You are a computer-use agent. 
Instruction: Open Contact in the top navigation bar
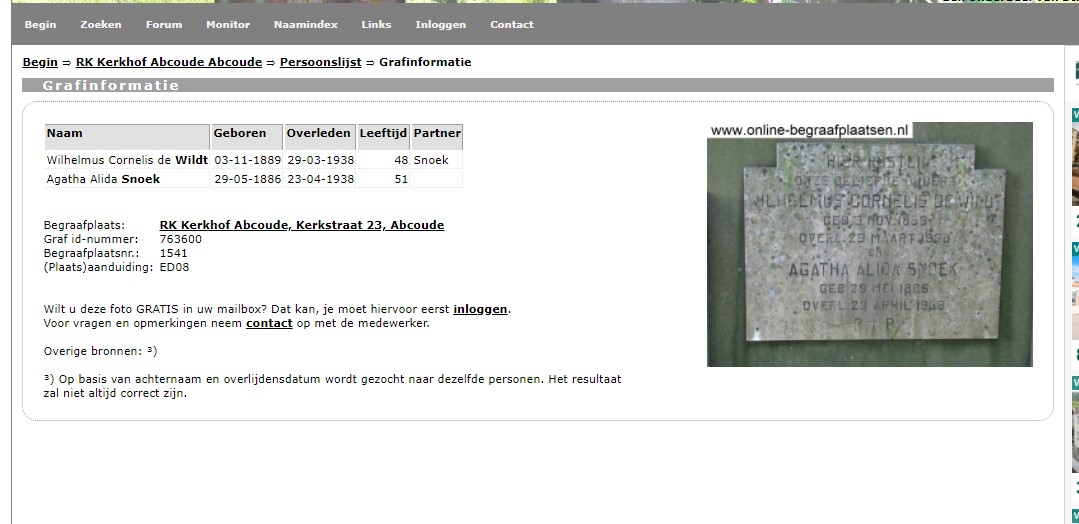511,25
